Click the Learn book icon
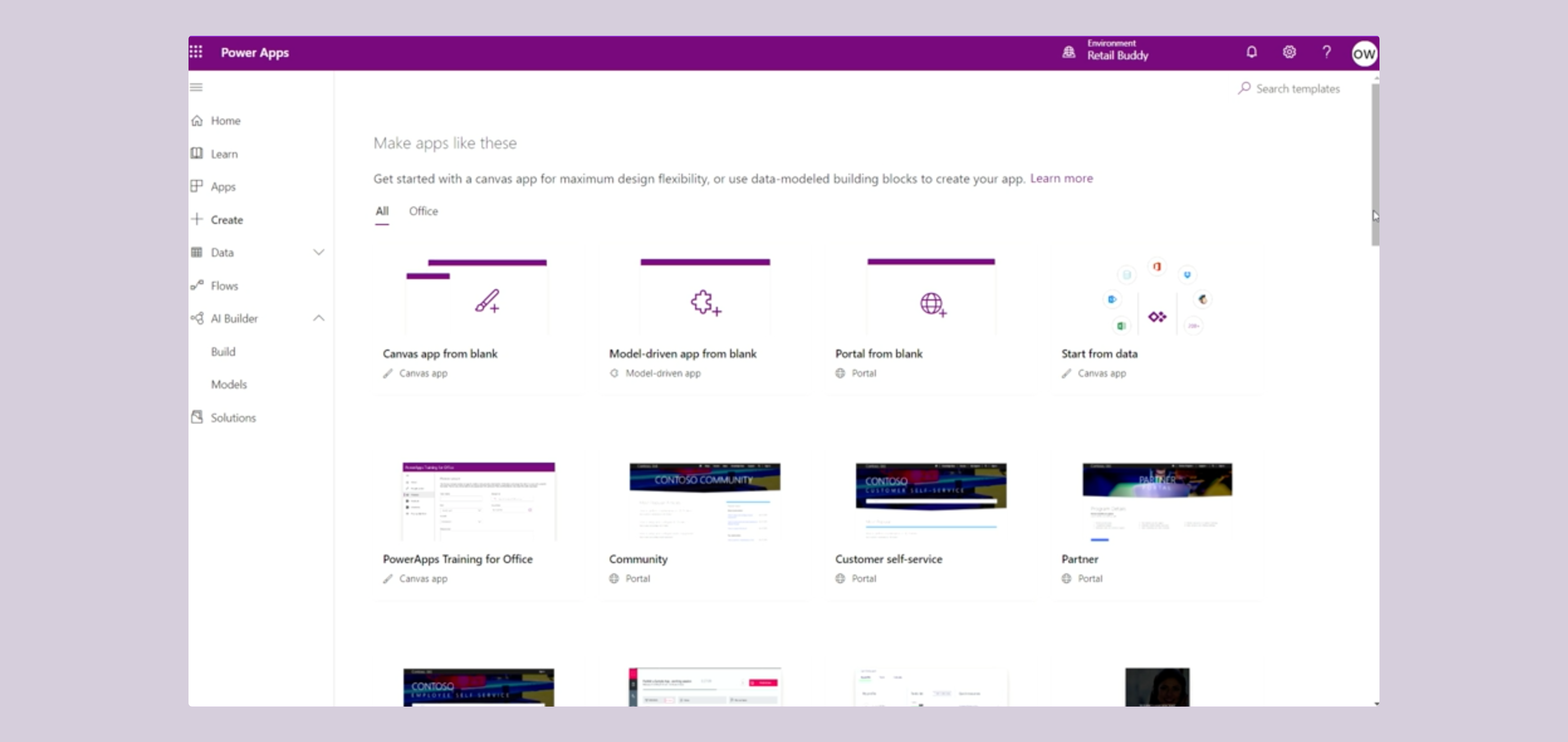Viewport: 1568px width, 742px height. [x=197, y=154]
